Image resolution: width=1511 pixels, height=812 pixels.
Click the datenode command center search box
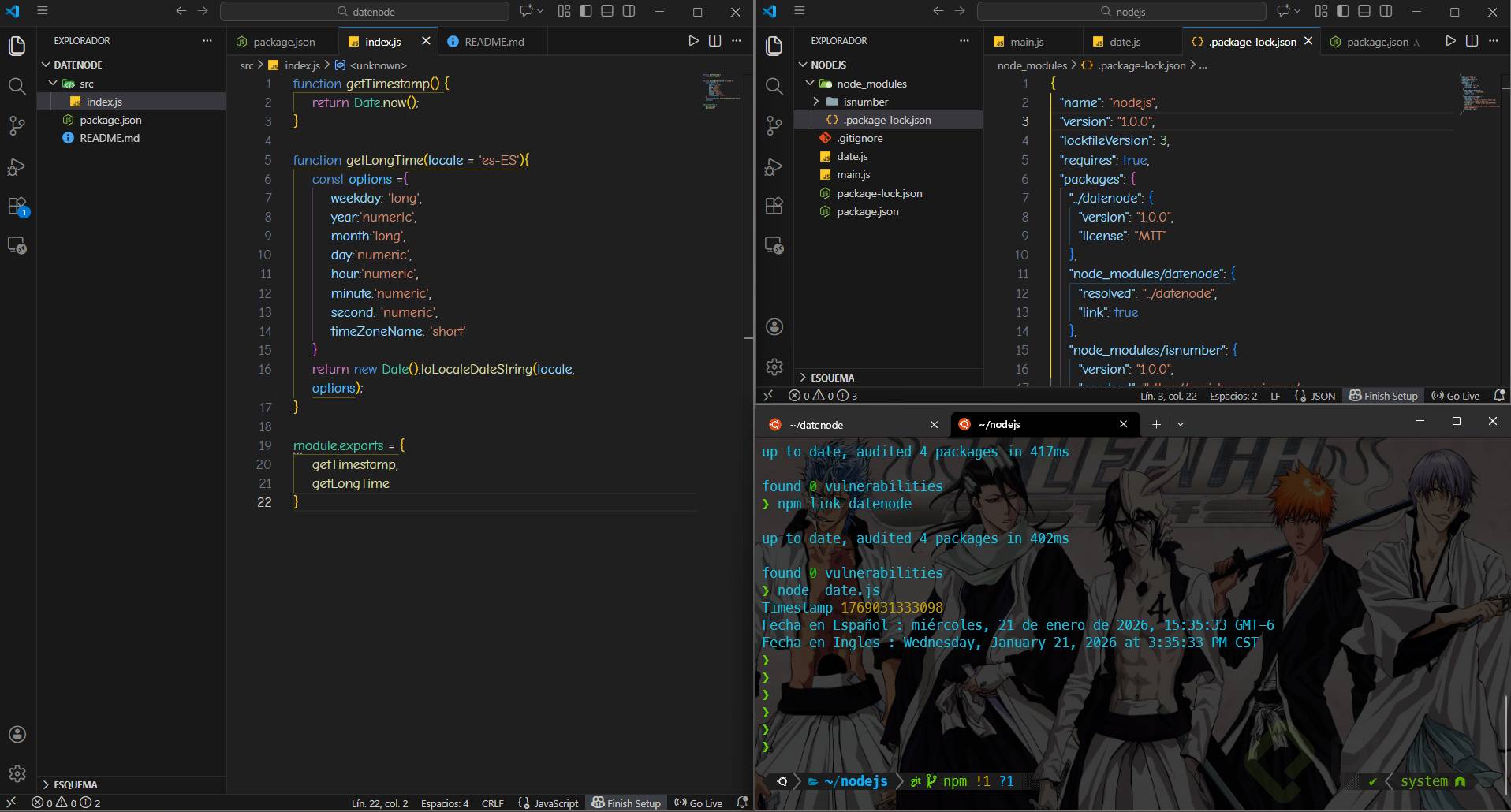365,12
